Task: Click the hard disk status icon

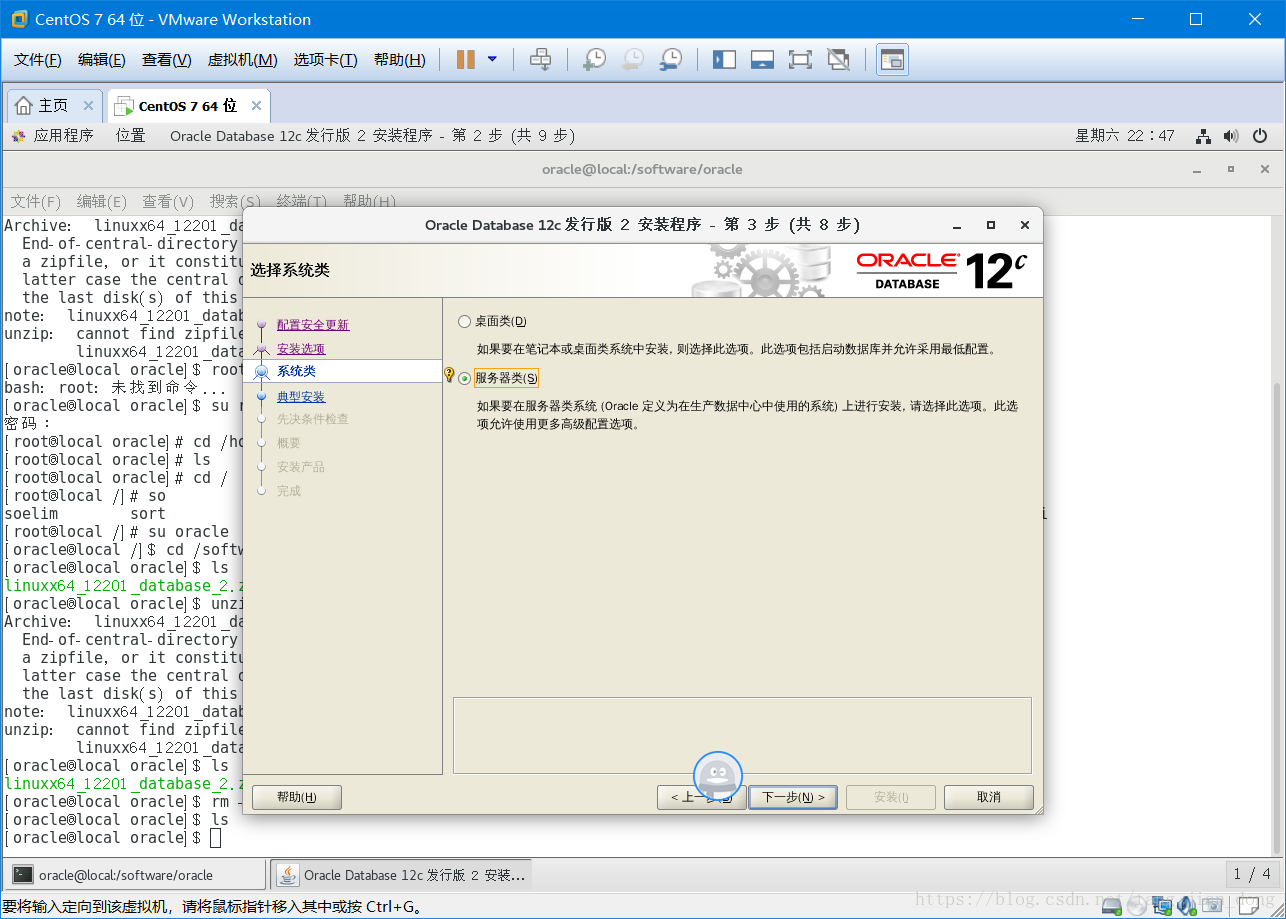Action: point(1112,906)
